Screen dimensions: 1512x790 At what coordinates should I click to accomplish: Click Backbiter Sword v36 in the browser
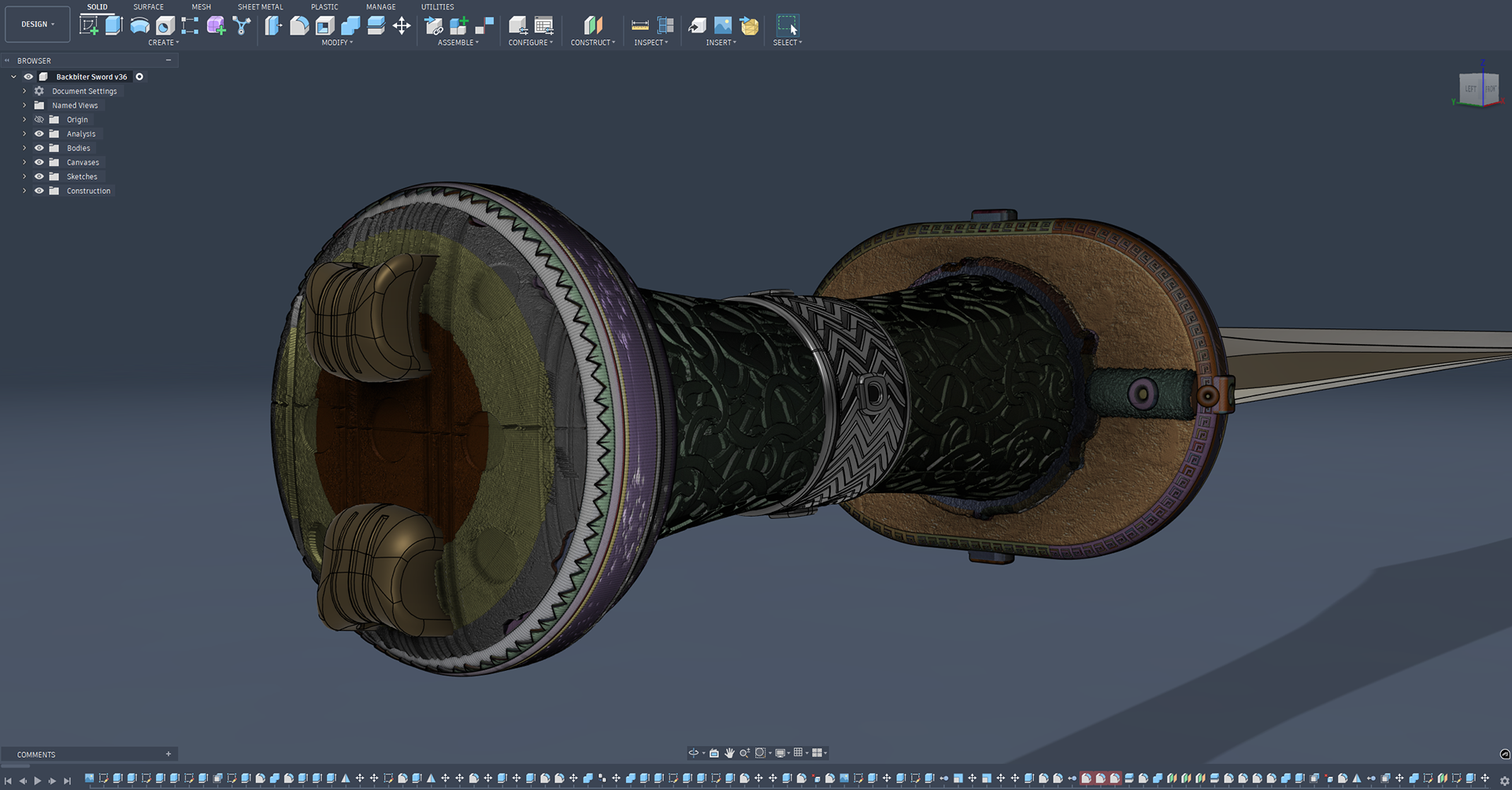[91, 76]
